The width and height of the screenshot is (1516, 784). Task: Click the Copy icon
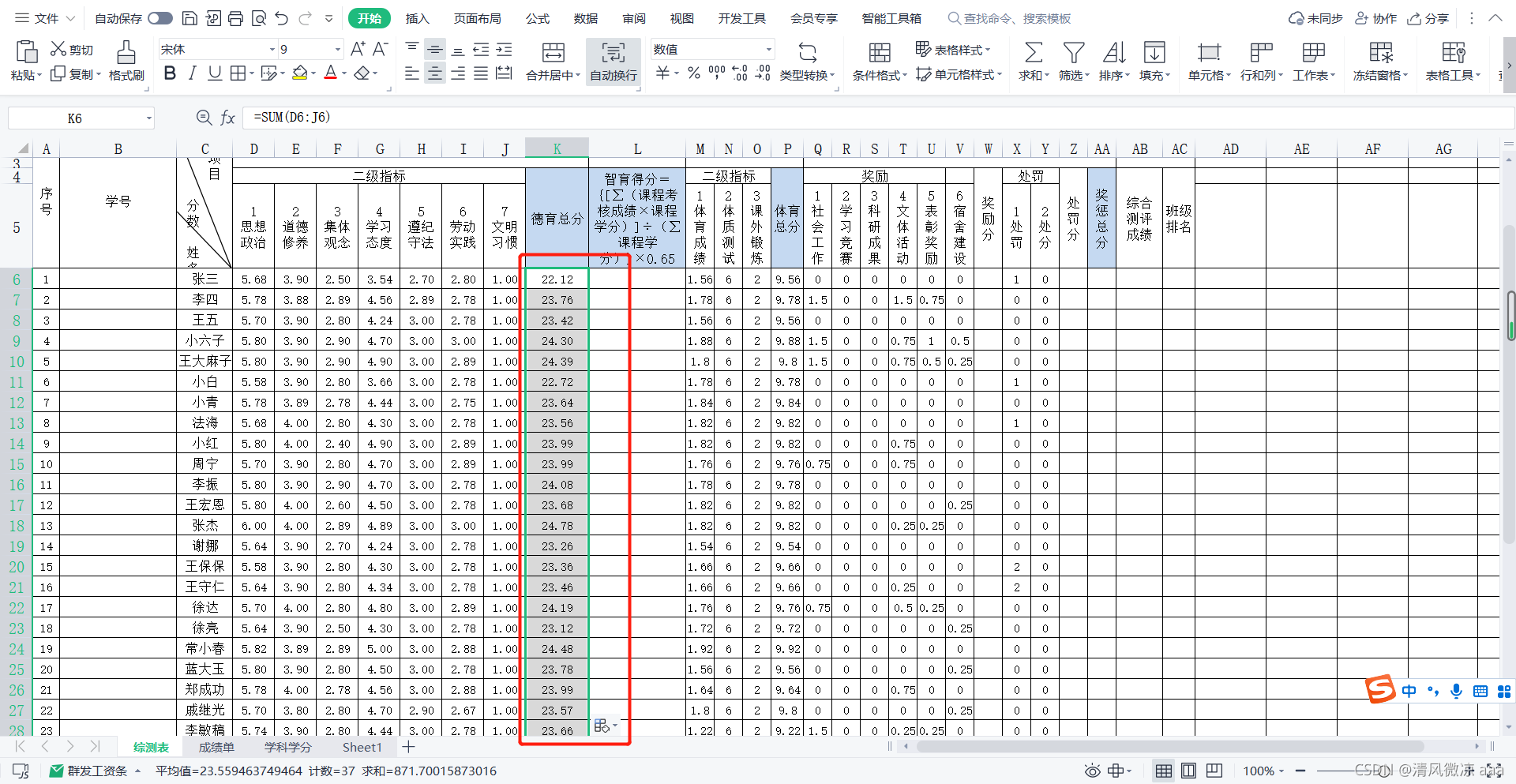(58, 73)
